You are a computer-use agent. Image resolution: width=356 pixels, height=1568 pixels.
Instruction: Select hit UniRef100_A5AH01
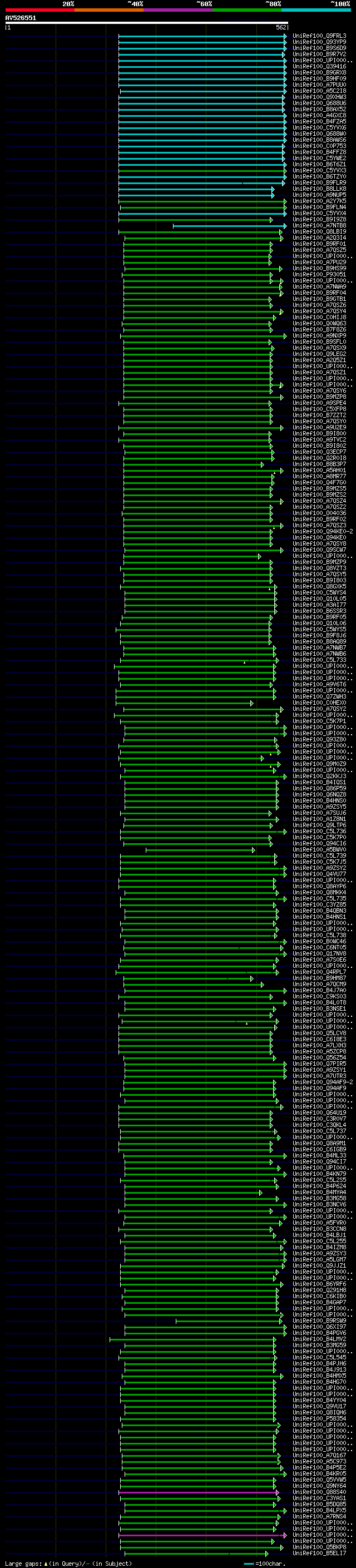point(319,471)
